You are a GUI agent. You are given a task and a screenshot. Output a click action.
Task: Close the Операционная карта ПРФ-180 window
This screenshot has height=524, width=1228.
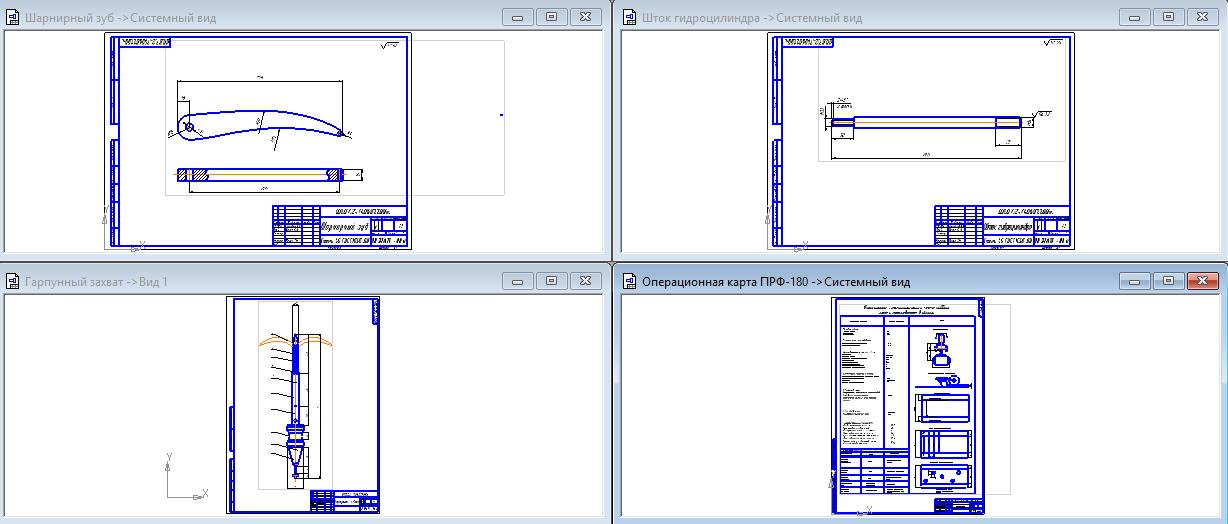click(x=1203, y=281)
